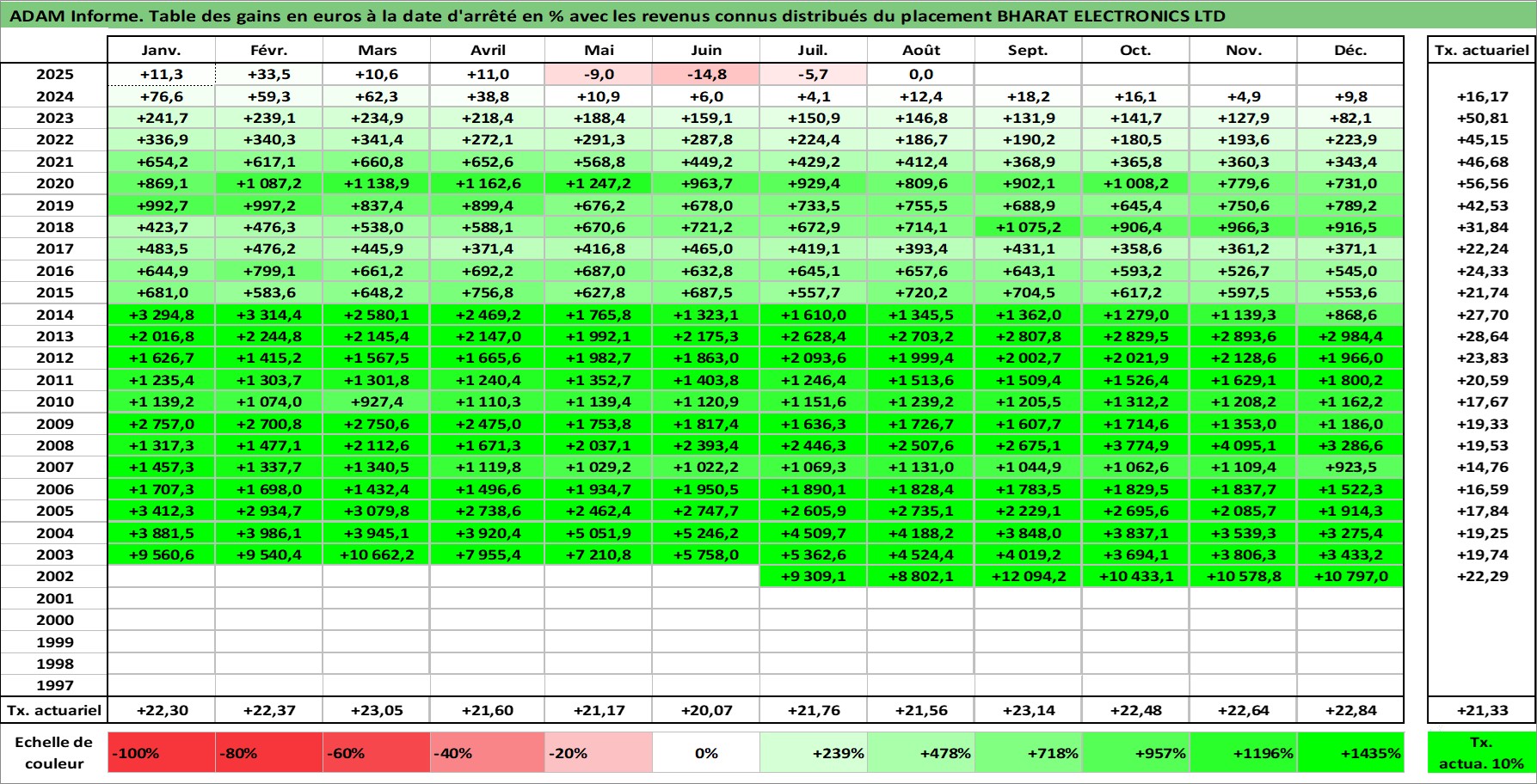Click the bottom Tx. actuariel row label
1537x784 pixels.
54,710
